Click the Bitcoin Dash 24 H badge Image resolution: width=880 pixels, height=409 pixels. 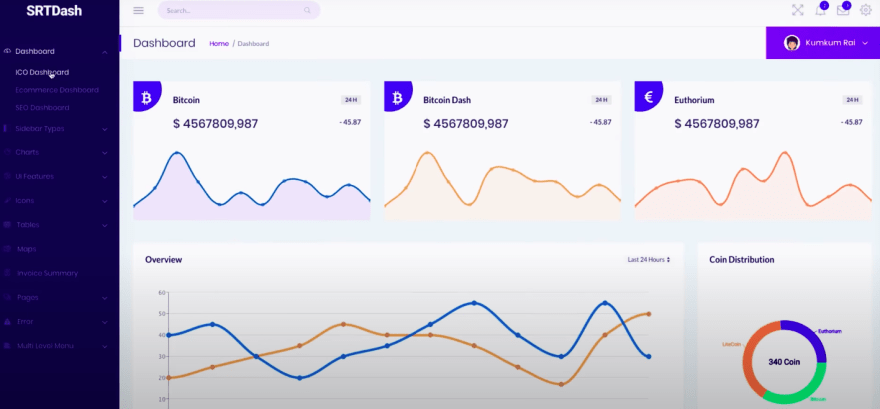[601, 100]
